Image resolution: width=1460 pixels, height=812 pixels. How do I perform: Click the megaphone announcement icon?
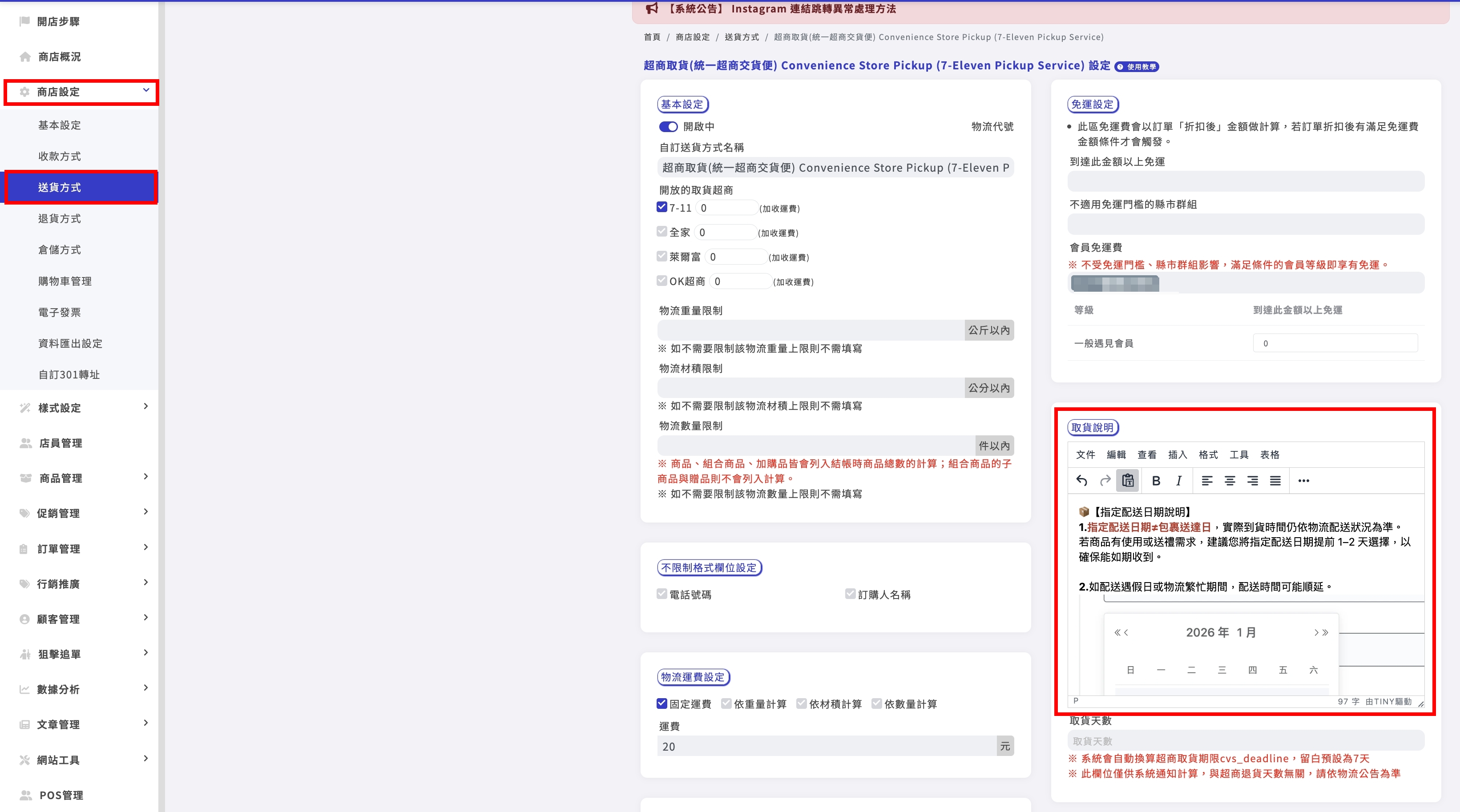(x=652, y=8)
